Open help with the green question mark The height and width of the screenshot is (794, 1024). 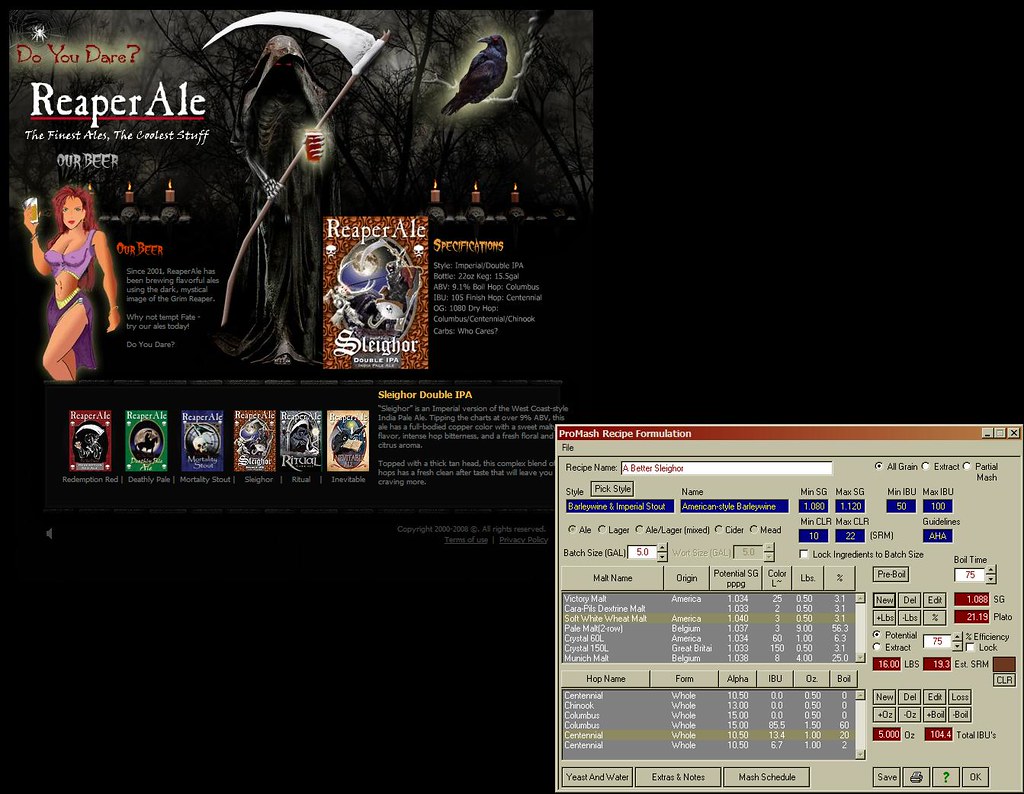pos(945,777)
